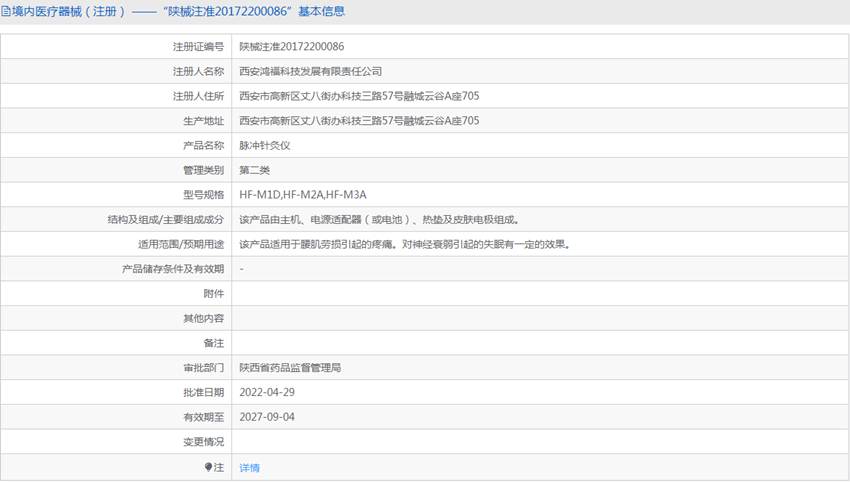Viewport: 850px width, 483px height.
Task: Click the label 适用范围/预期用途
Action: [x=181, y=244]
